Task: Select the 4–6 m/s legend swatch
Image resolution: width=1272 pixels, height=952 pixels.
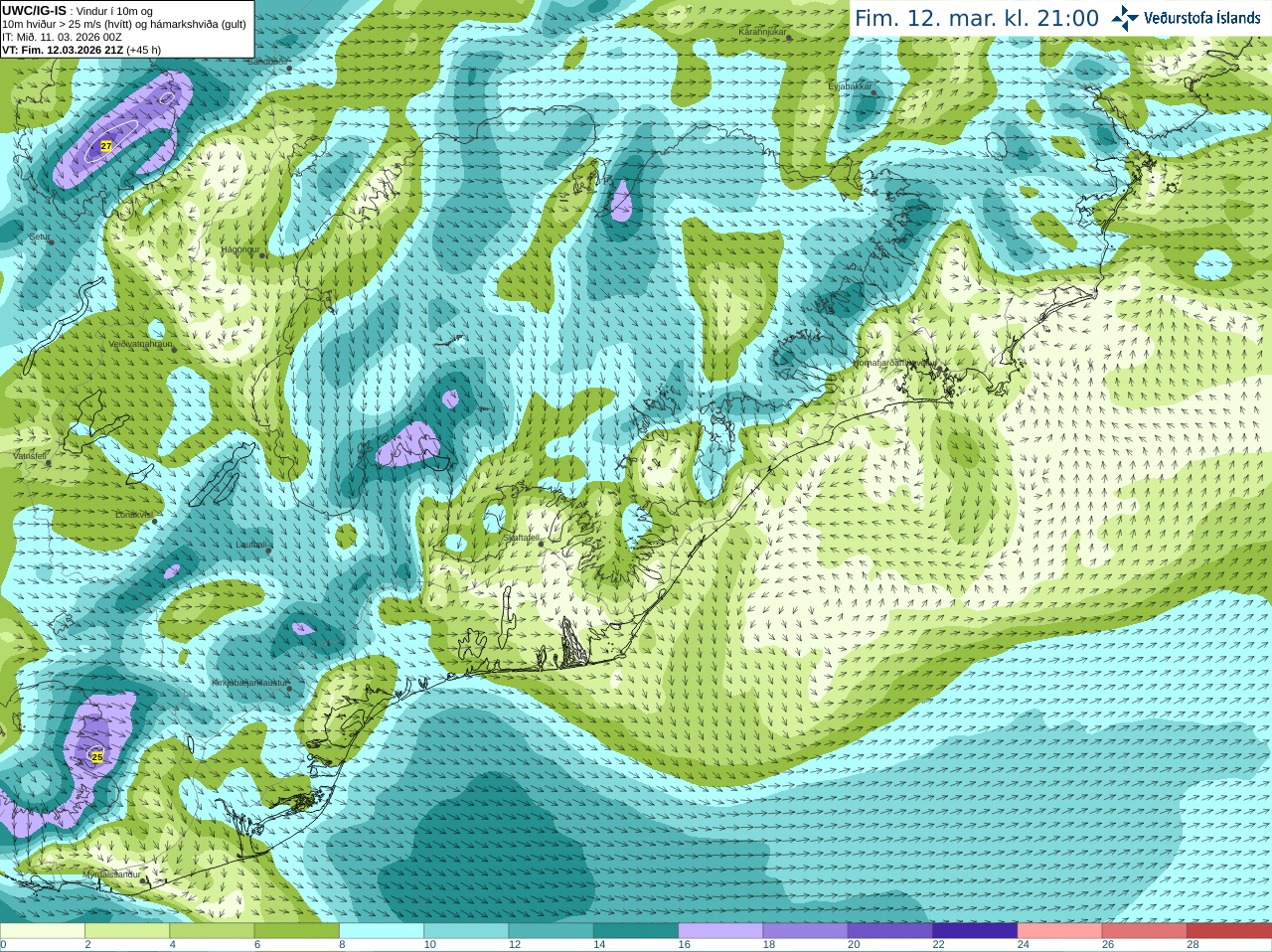Action: [212, 931]
